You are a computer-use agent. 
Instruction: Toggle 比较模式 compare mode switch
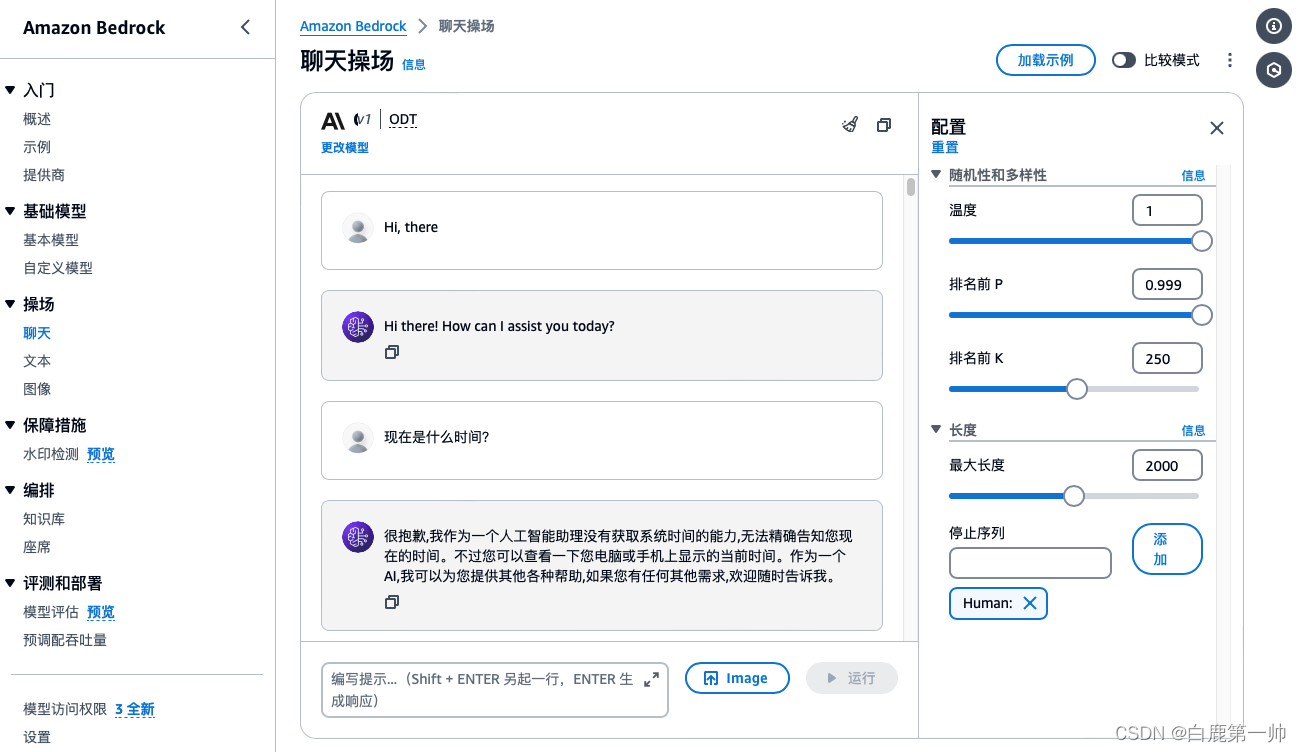tap(1124, 60)
